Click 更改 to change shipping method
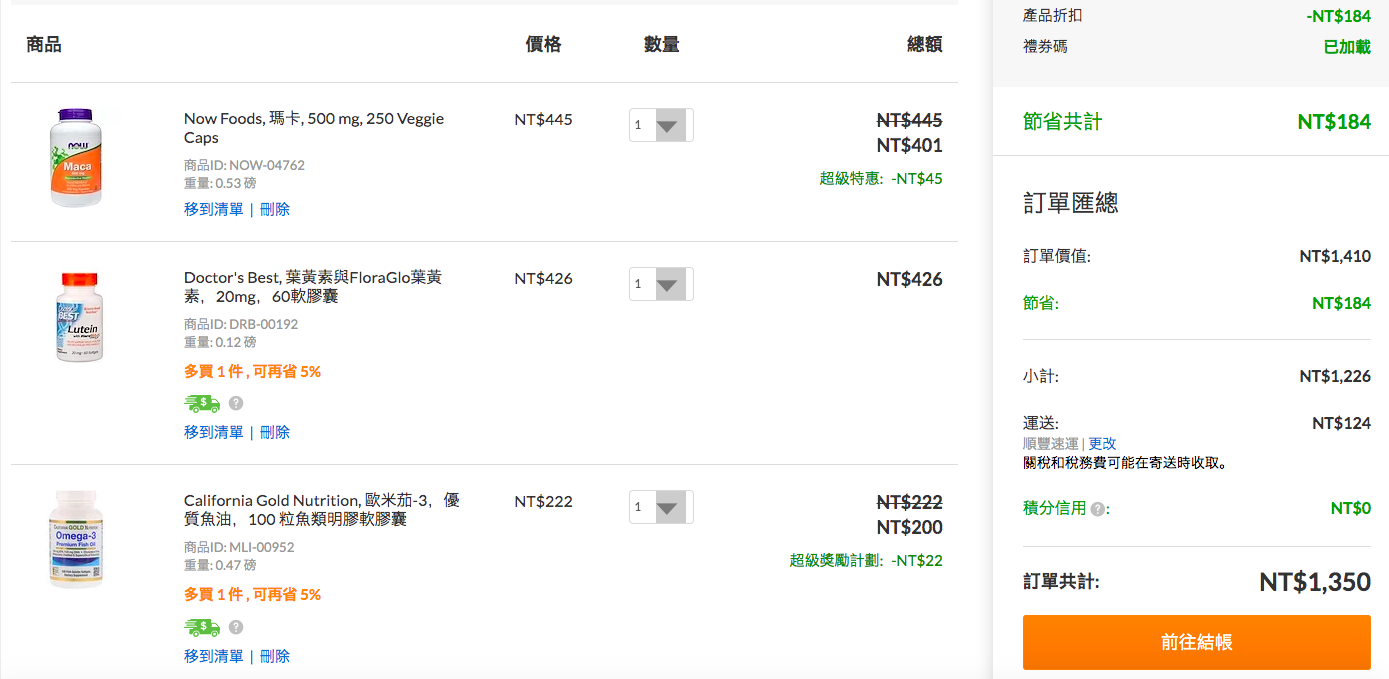The height and width of the screenshot is (679, 1389). pyautogui.click(x=1102, y=443)
